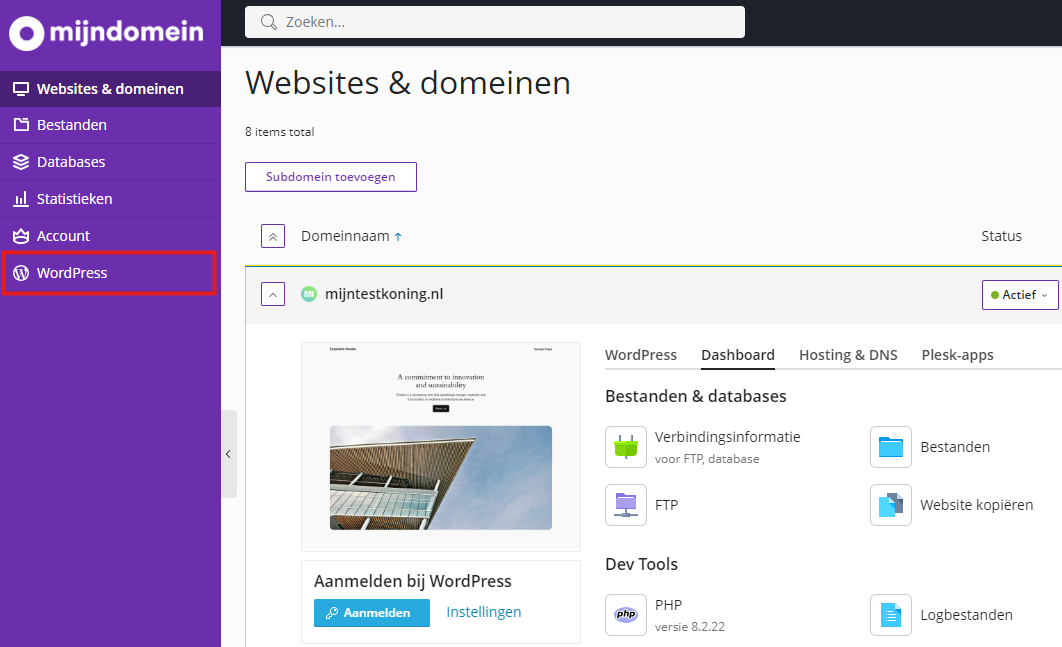Viewport: 1062px width, 647px height.
Task: Click the Aanmelden WordPress login button
Action: tap(371, 613)
